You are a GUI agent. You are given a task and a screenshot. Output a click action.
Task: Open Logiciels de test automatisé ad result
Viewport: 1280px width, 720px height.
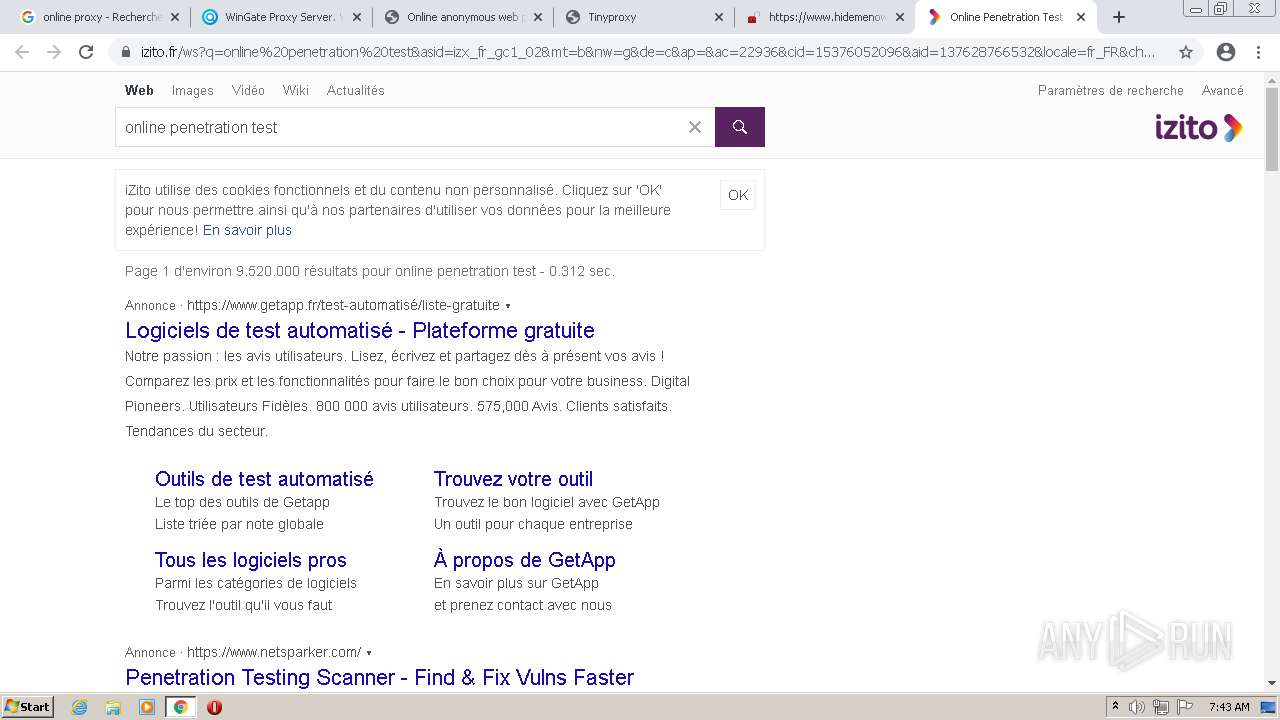point(360,330)
